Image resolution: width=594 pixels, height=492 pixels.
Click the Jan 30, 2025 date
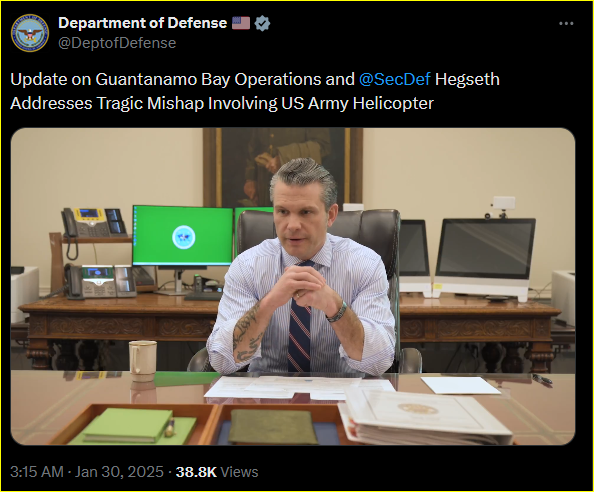(x=119, y=472)
